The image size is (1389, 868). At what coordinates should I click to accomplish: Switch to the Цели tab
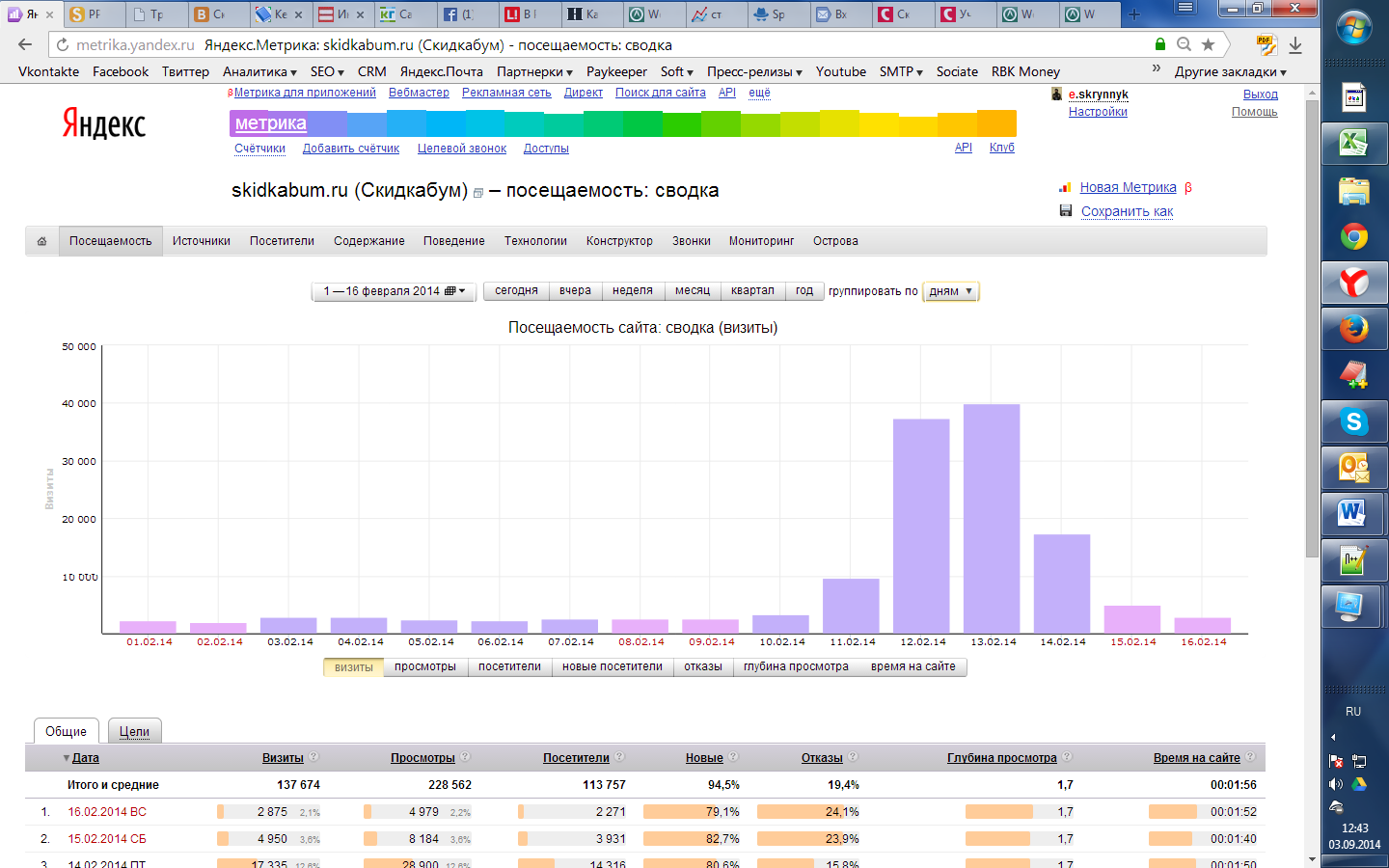pyautogui.click(x=134, y=731)
